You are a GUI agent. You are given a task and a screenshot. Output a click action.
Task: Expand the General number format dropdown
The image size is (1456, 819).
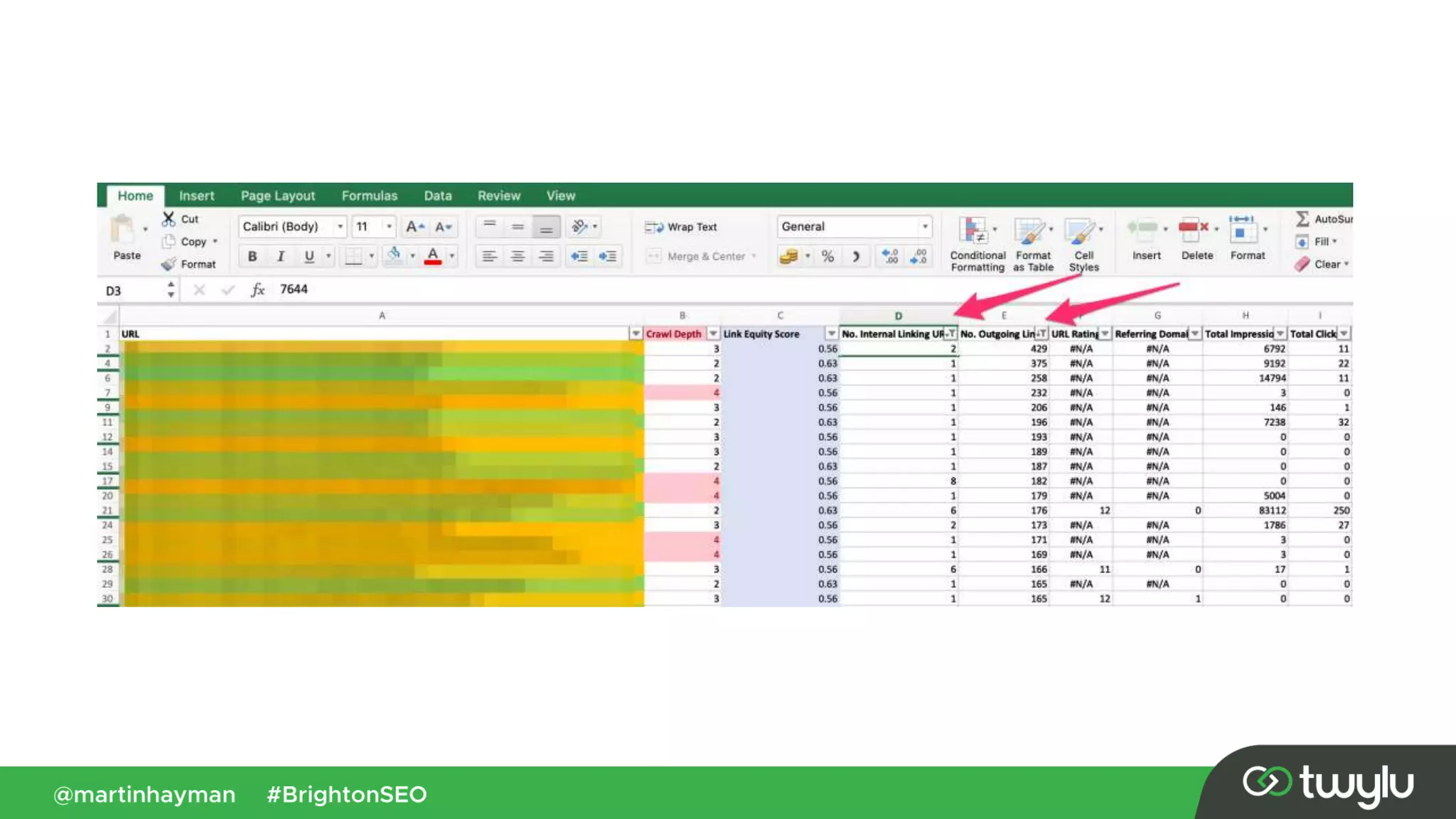924,227
